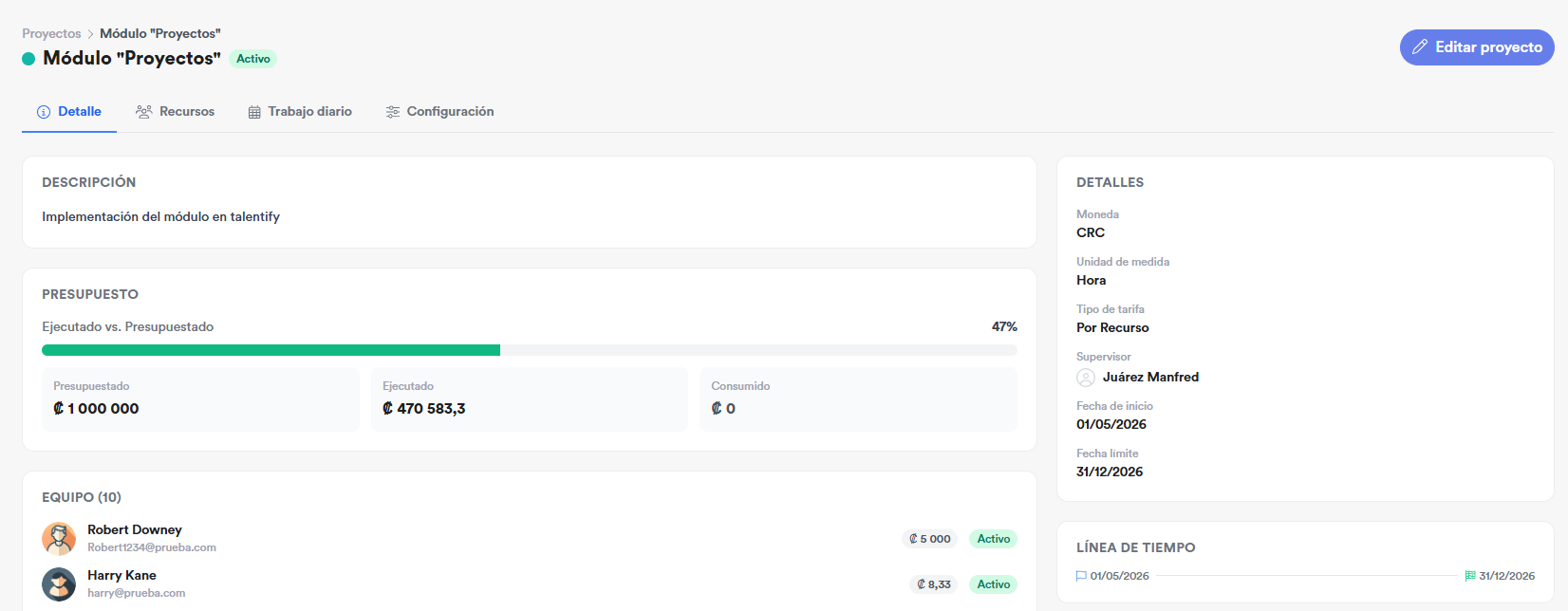The height and width of the screenshot is (611, 1568).
Task: Select team member Harry Kane name
Action: coord(121,575)
